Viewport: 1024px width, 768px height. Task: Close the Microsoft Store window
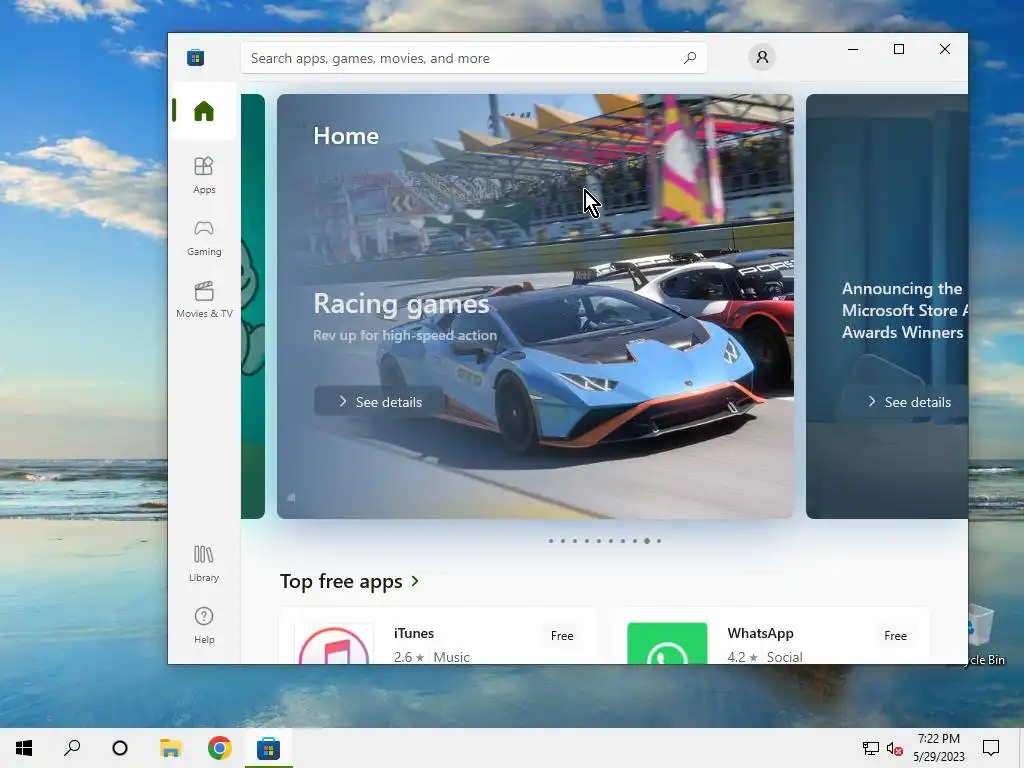944,50
